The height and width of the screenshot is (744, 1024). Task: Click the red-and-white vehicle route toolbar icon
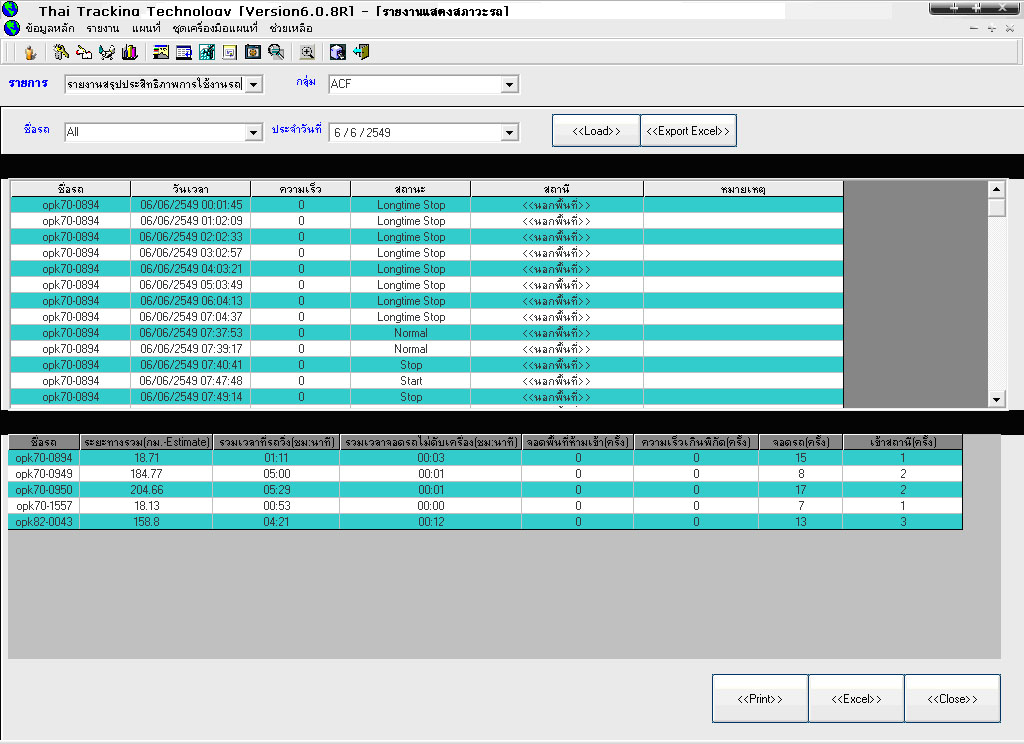[x=84, y=52]
